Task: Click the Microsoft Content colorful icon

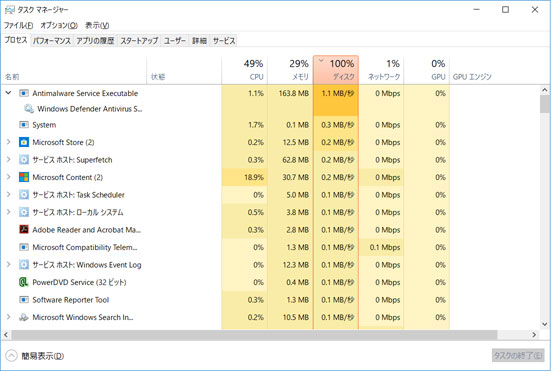Action: 24,177
